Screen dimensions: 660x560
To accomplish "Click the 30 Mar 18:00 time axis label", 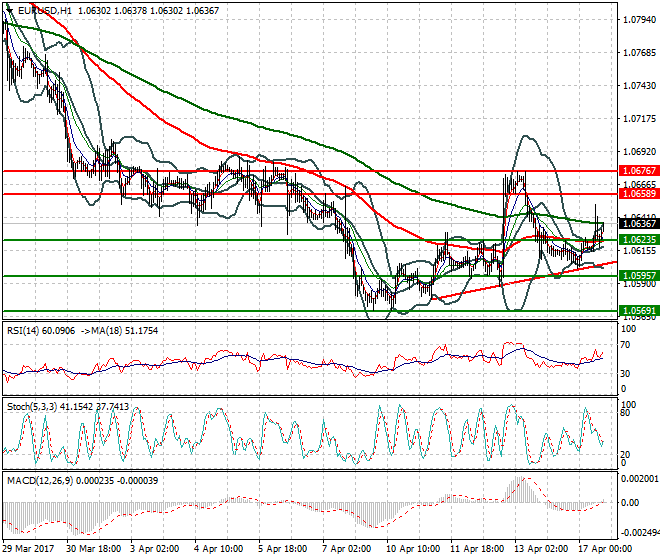I will point(93,549).
